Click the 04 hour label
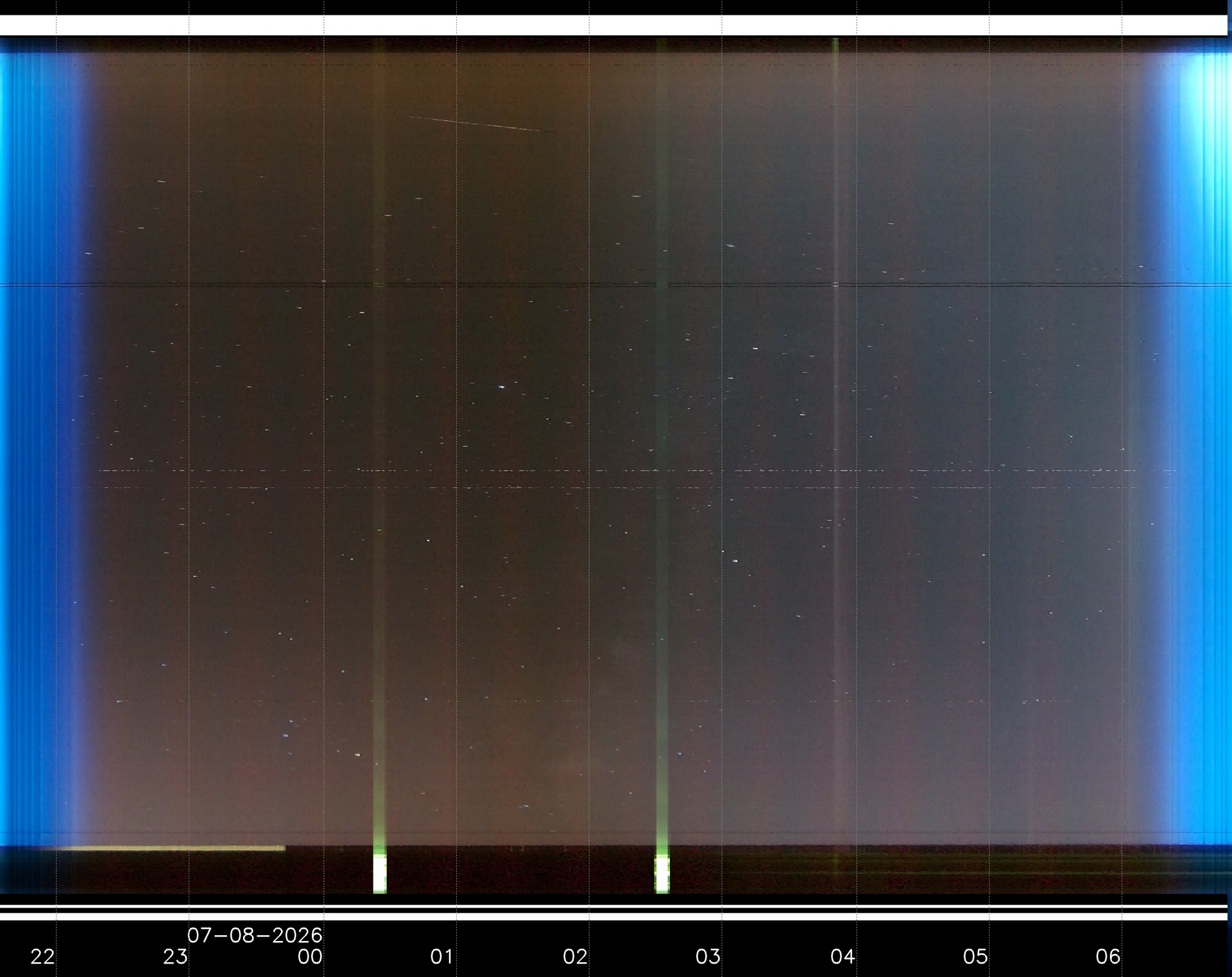 [843, 957]
